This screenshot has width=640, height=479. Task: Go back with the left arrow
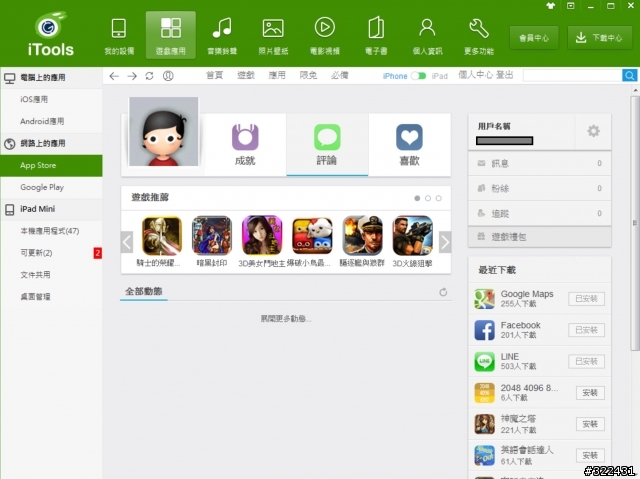click(114, 76)
